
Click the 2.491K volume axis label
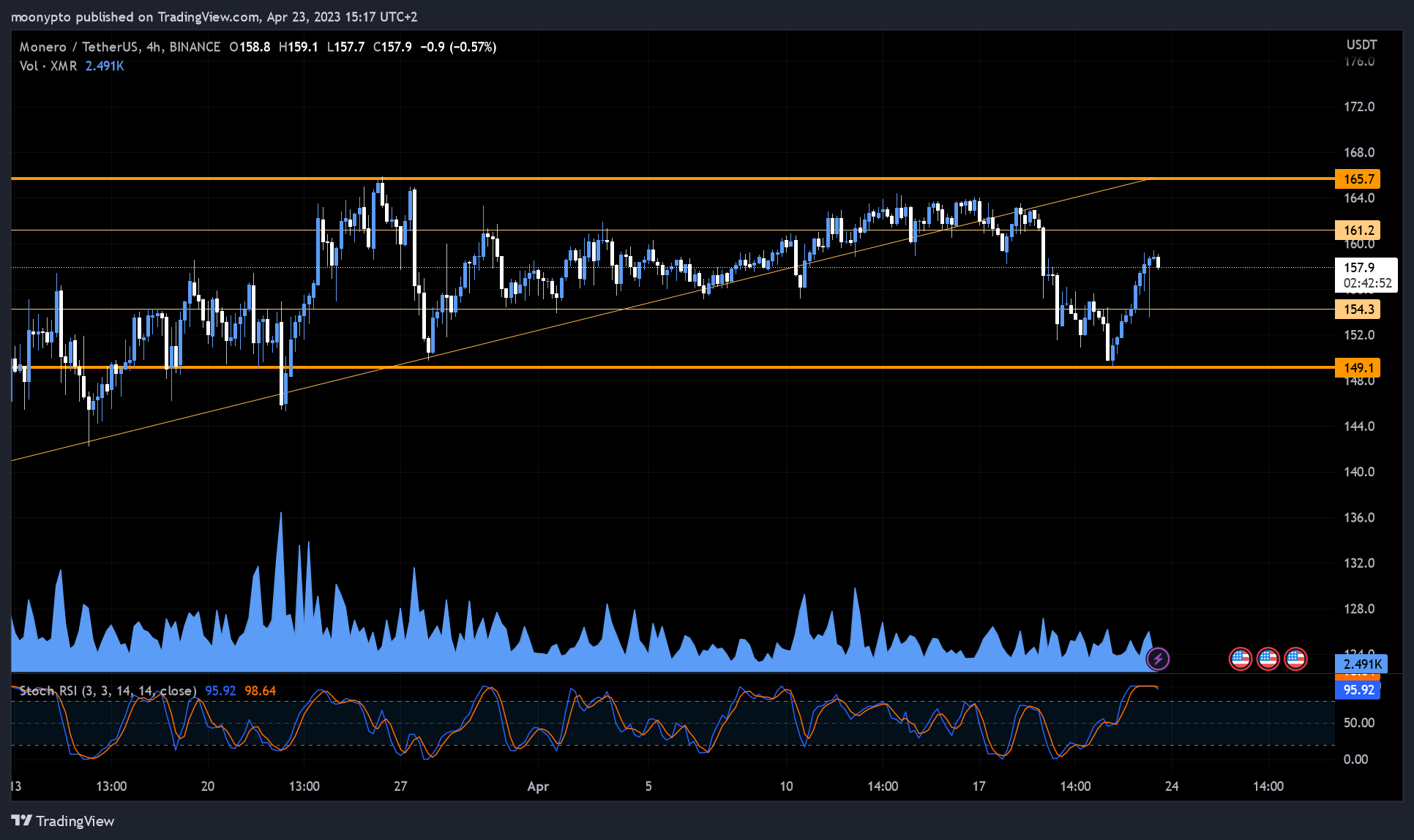pos(1362,664)
